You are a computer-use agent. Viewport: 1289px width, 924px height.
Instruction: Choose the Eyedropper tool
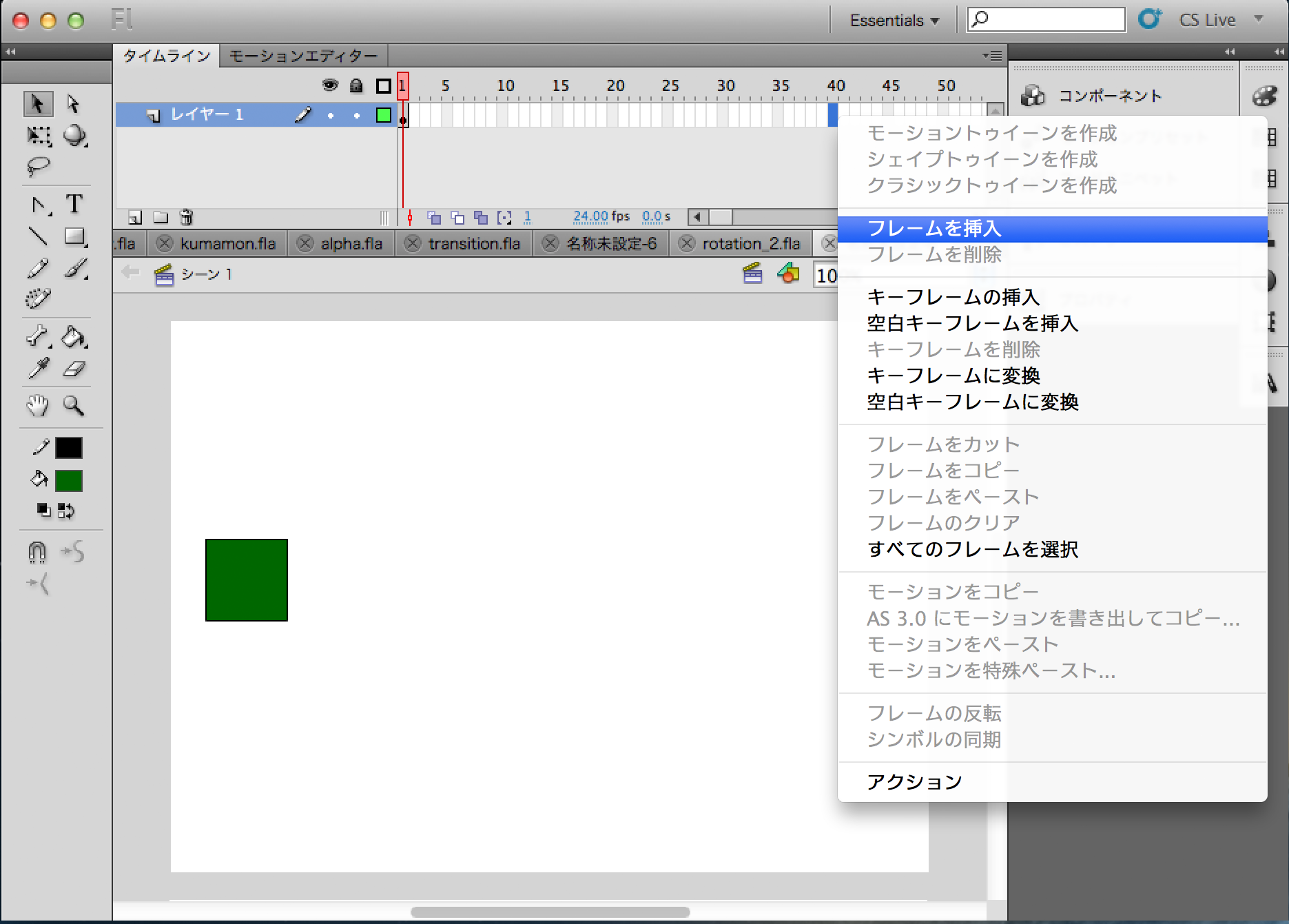coord(38,369)
